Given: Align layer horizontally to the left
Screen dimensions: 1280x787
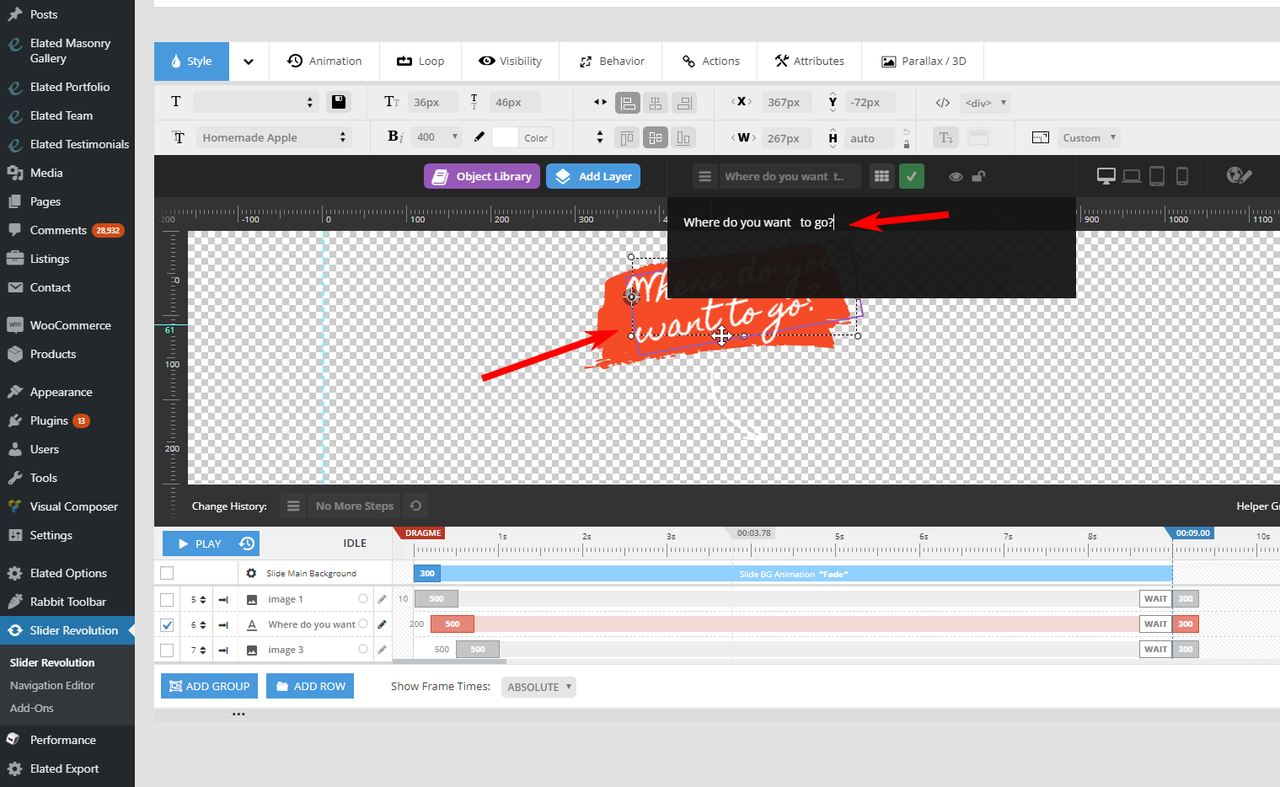Looking at the screenshot, I should 628,102.
